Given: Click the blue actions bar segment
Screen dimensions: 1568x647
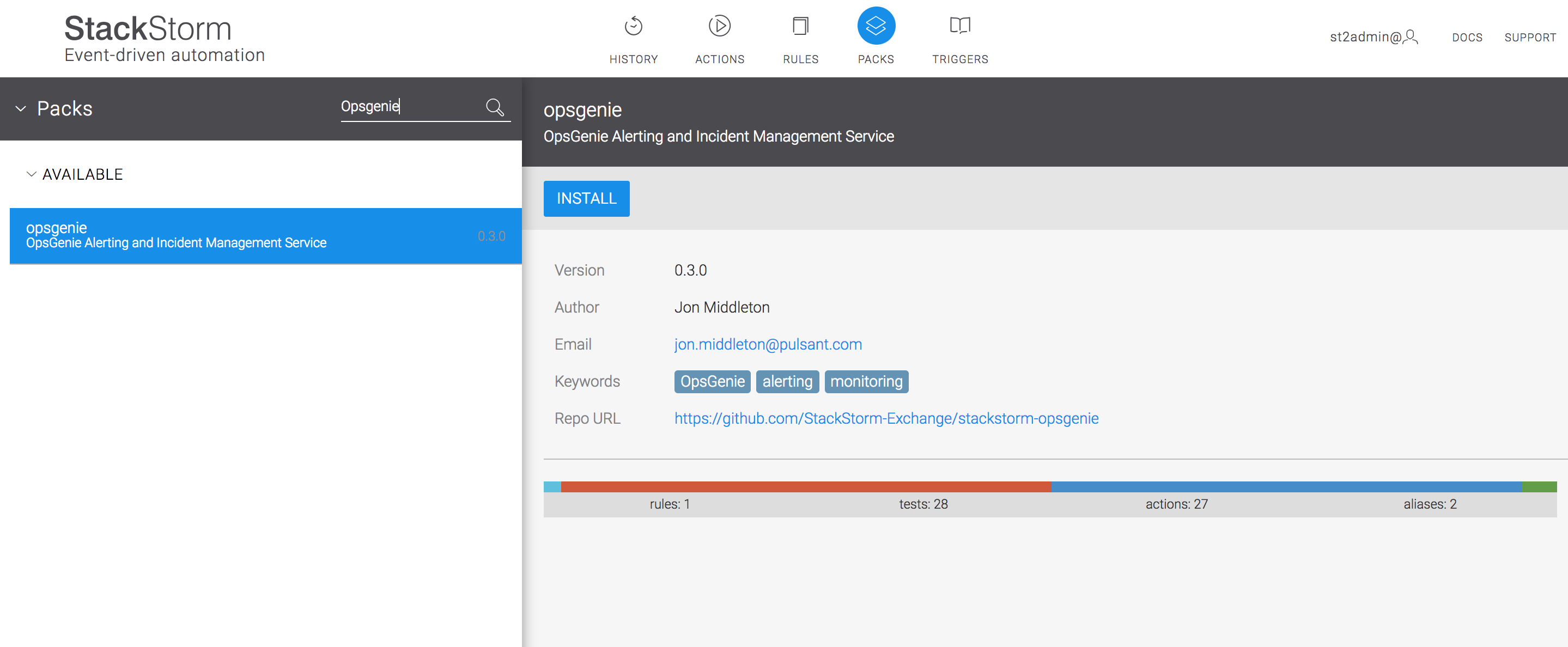Looking at the screenshot, I should (x=1286, y=487).
